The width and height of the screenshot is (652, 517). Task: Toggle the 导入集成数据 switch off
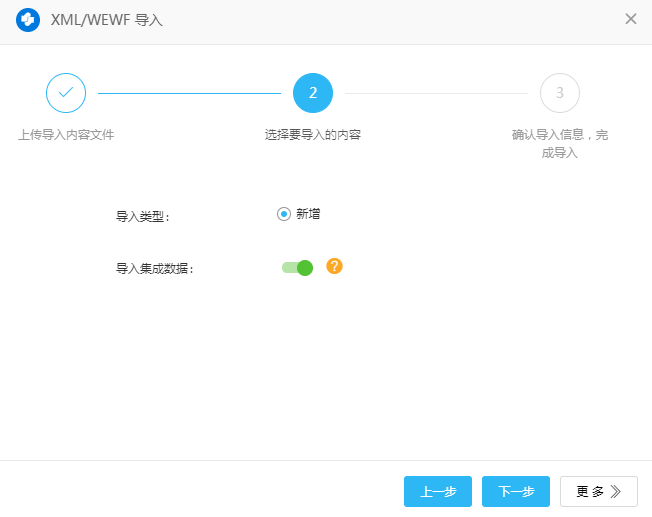[x=298, y=267]
